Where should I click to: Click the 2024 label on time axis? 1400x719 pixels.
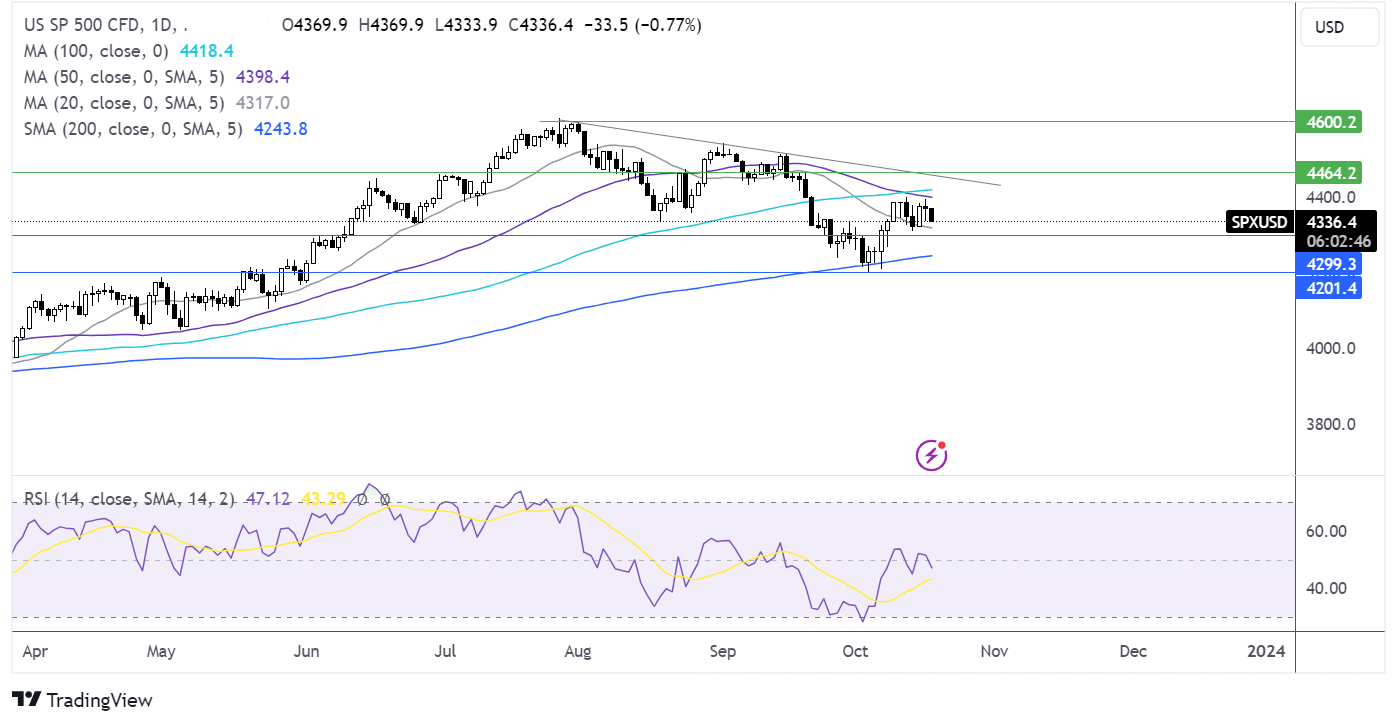tap(1266, 651)
